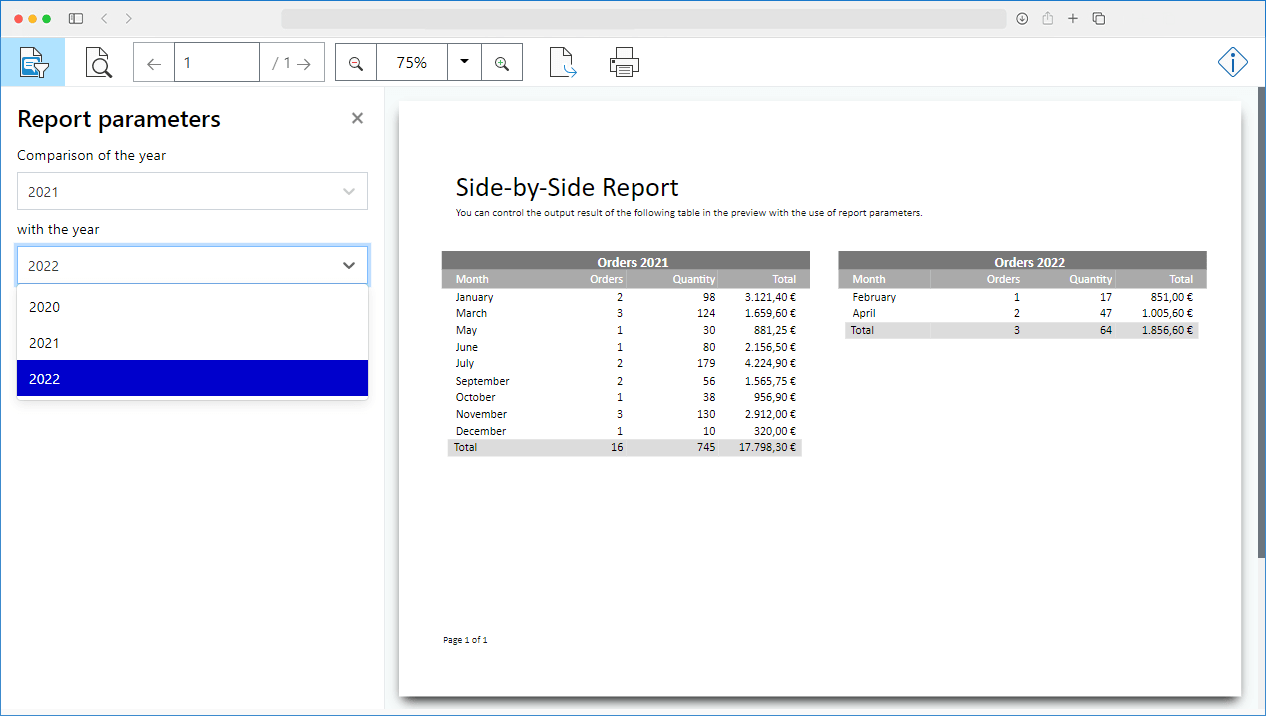1266x716 pixels.
Task: Click the page number input field
Action: click(217, 61)
